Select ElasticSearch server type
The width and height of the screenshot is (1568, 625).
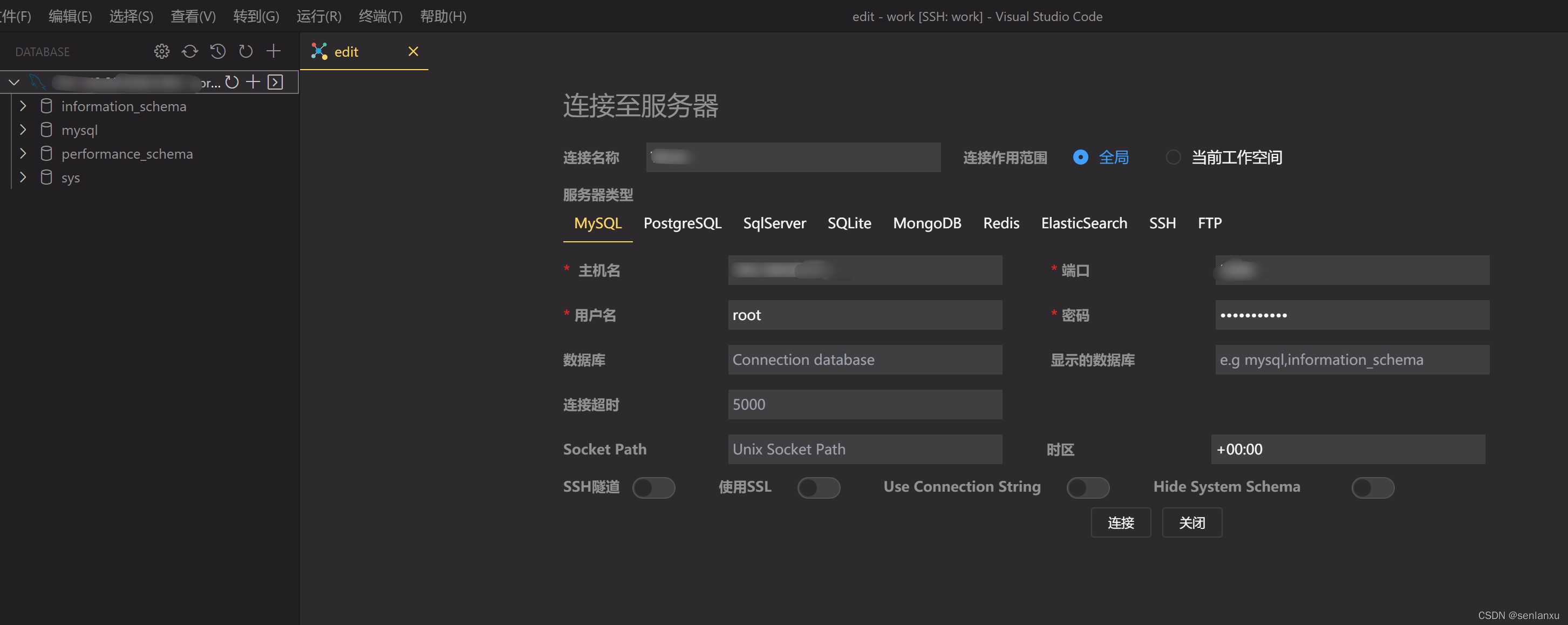click(x=1084, y=223)
